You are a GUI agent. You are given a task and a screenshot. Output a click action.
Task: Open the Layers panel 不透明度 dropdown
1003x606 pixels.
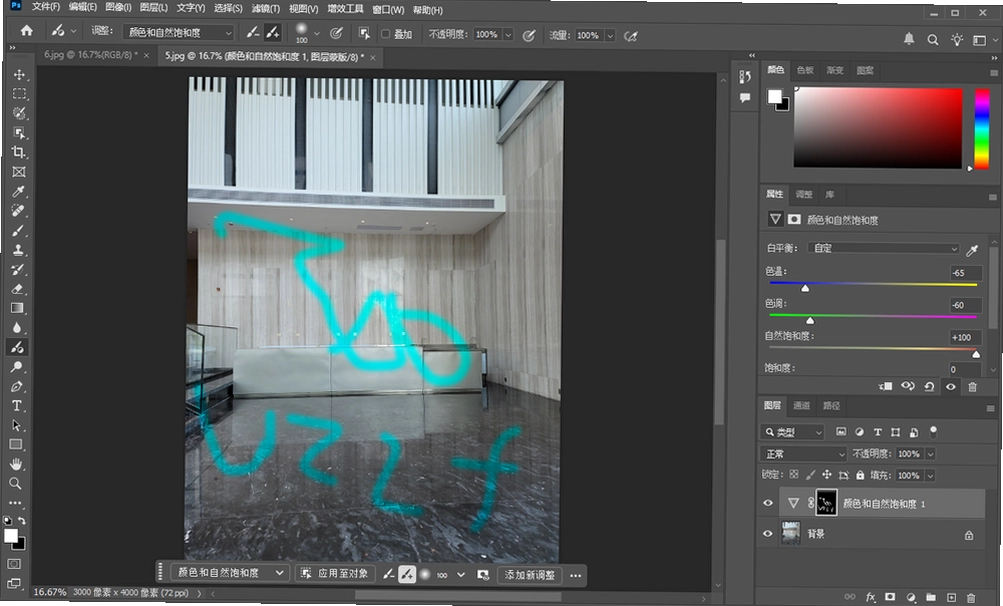point(931,454)
